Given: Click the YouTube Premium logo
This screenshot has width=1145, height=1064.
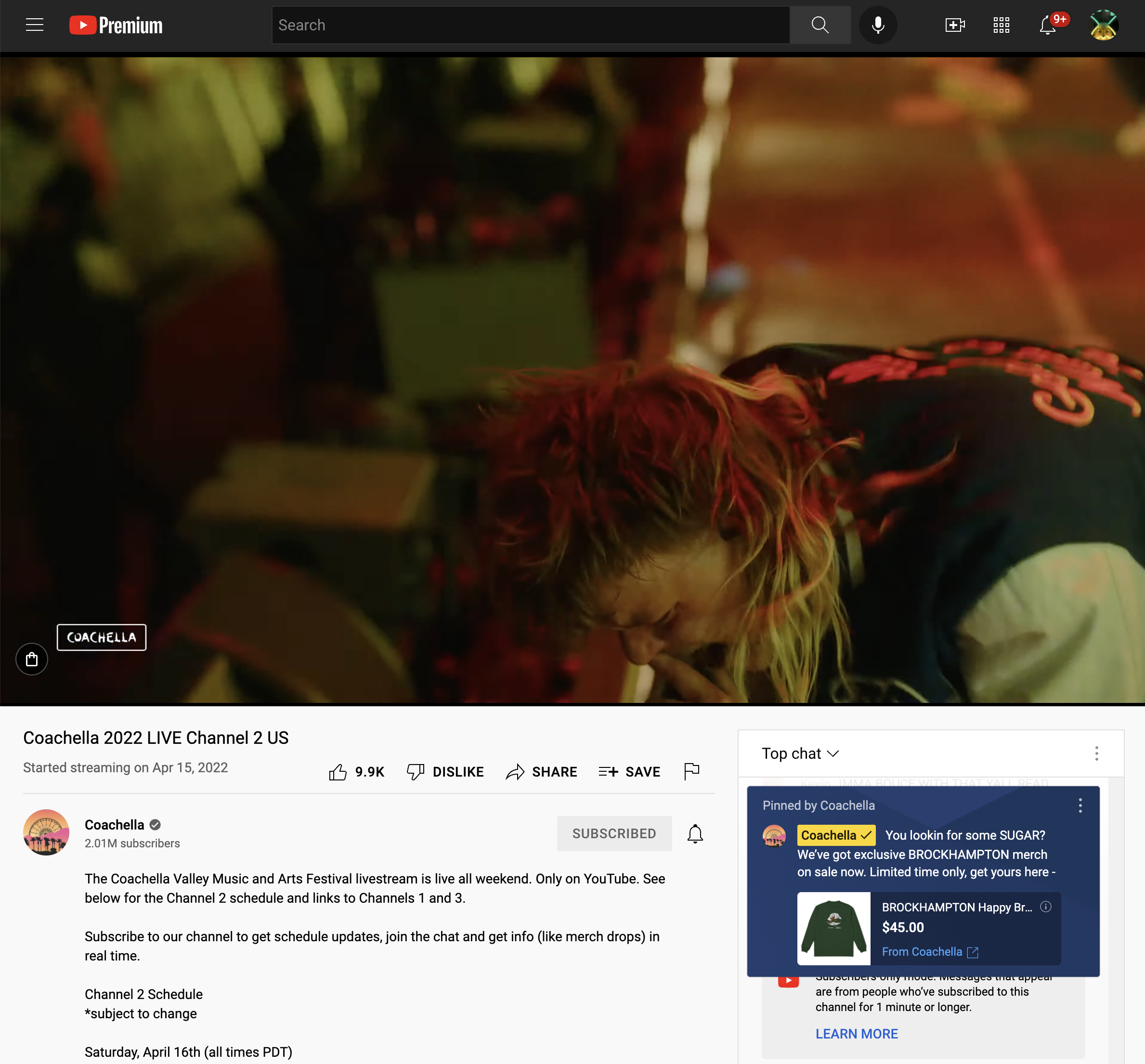Looking at the screenshot, I should tap(116, 26).
